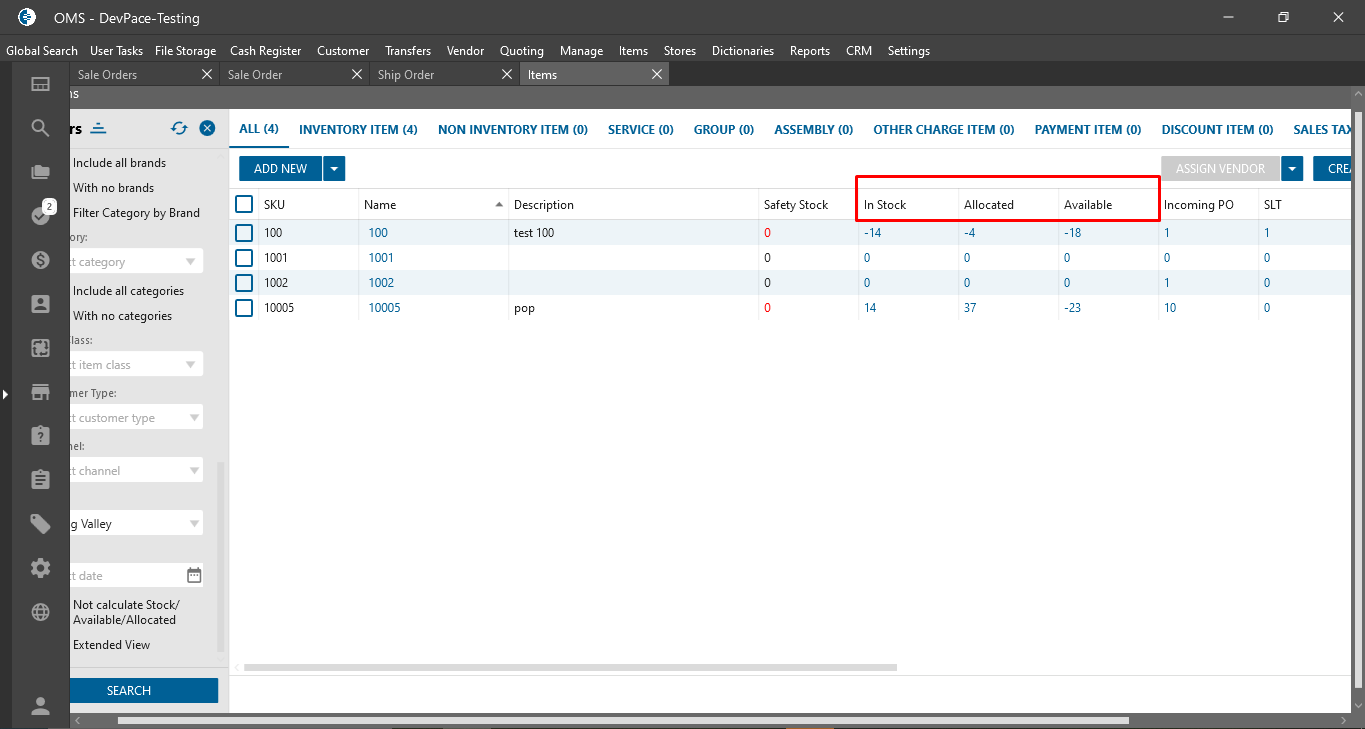1365x729 pixels.
Task: Open the Reports menu
Action: click(x=809, y=51)
